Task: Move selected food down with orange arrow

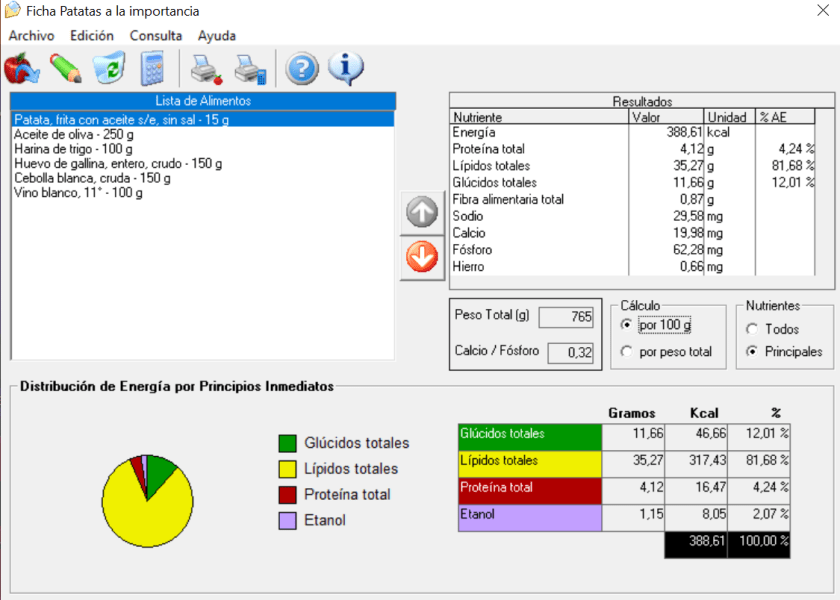Action: pos(422,257)
